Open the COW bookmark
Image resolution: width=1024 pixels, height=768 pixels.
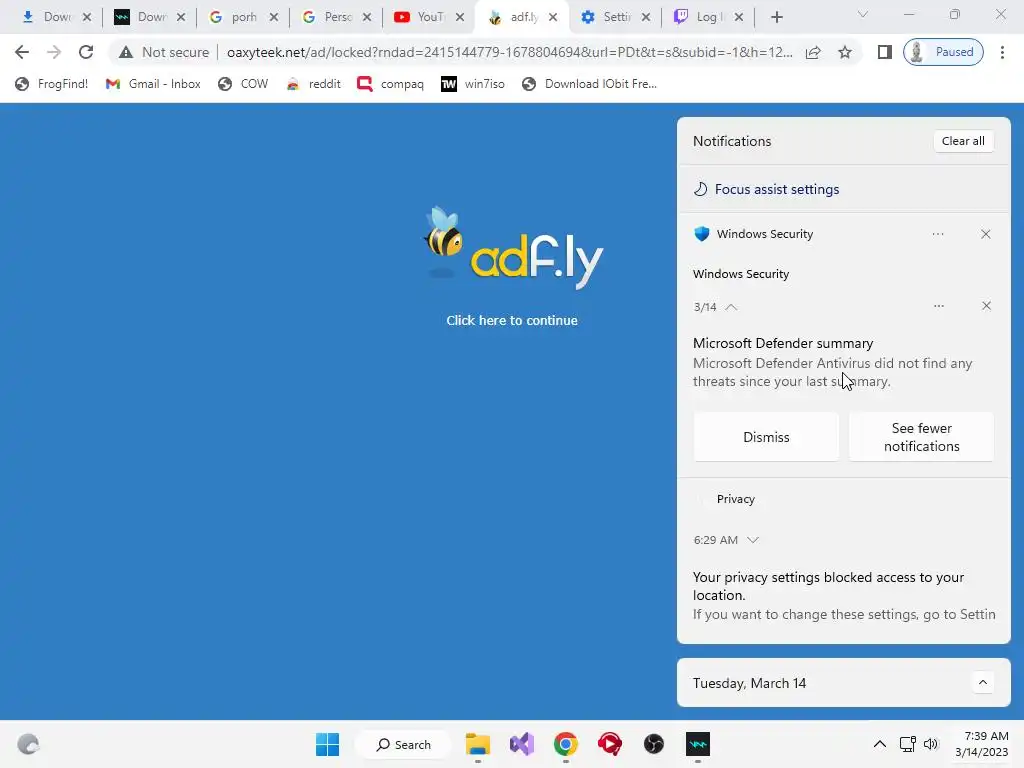pos(244,84)
